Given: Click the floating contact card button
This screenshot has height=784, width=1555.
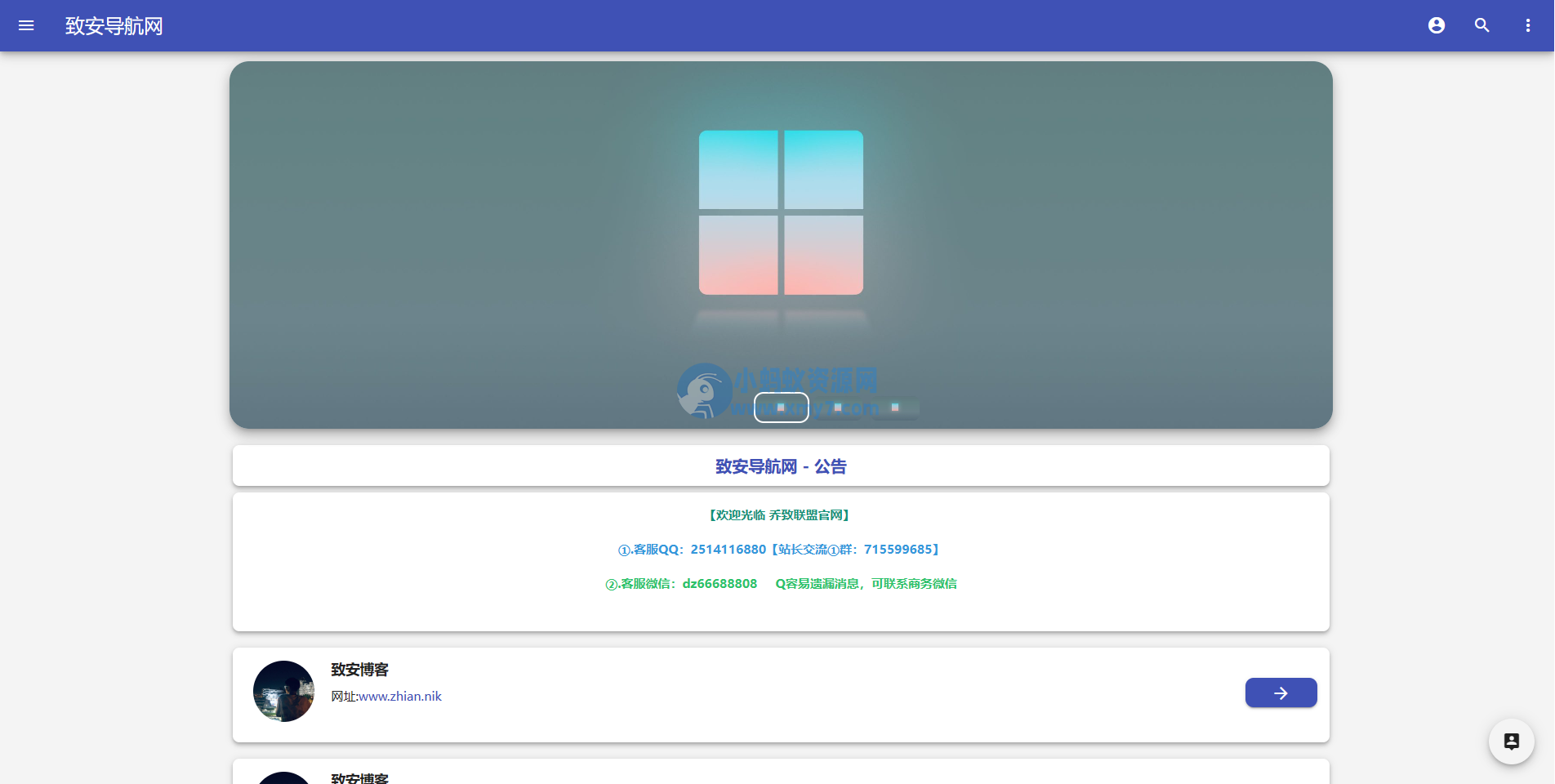Looking at the screenshot, I should [x=1512, y=742].
